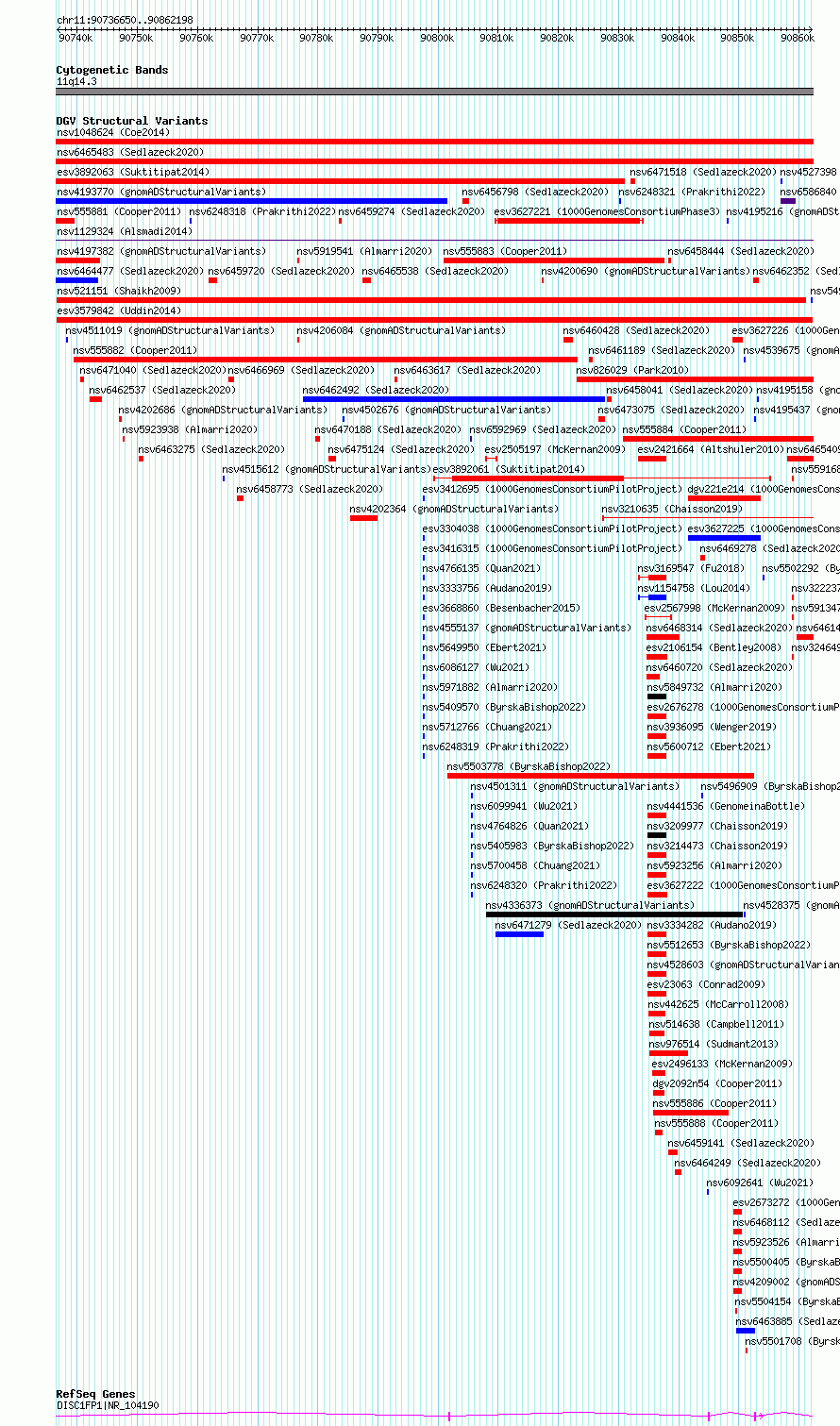Screen dimensions: 840x1426
Task: Open variant nsv1048624 (Coe2014)
Action: tap(113, 132)
